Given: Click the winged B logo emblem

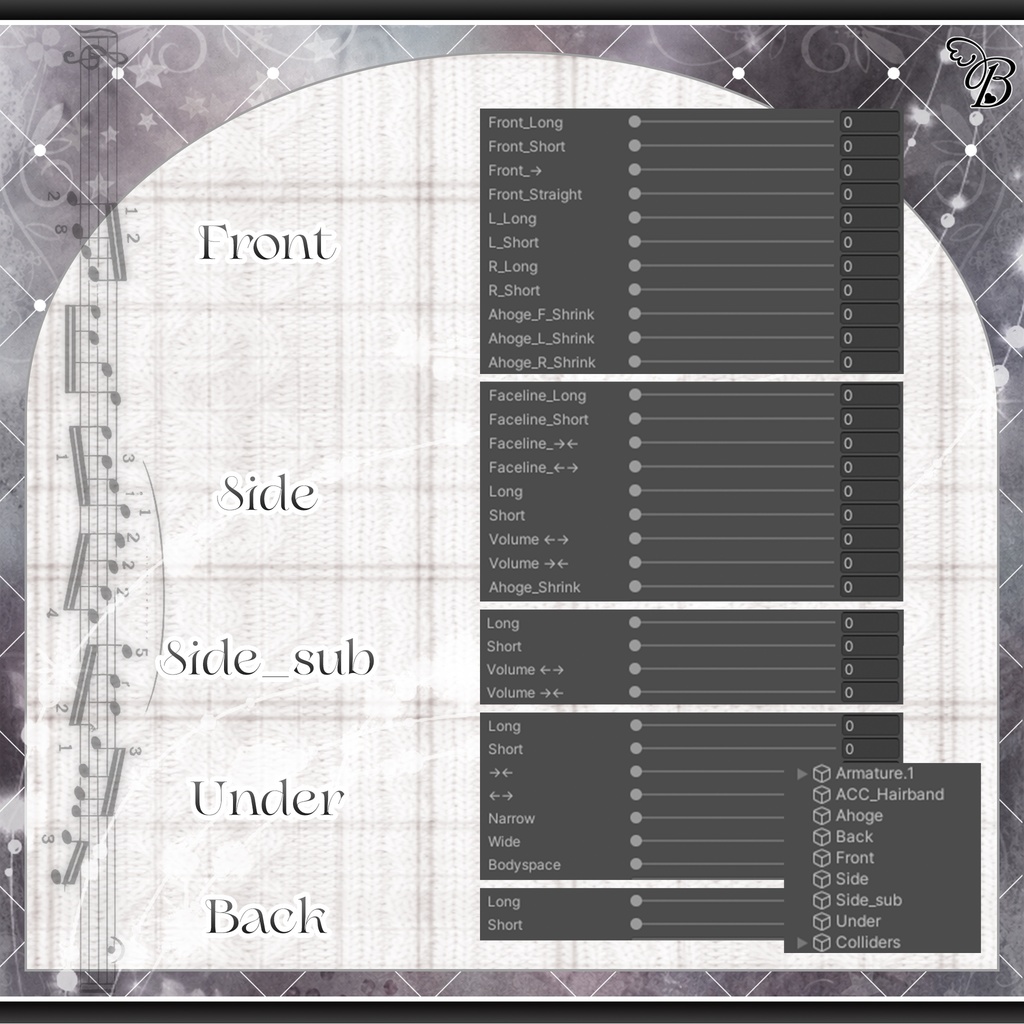Looking at the screenshot, I should (x=981, y=72).
